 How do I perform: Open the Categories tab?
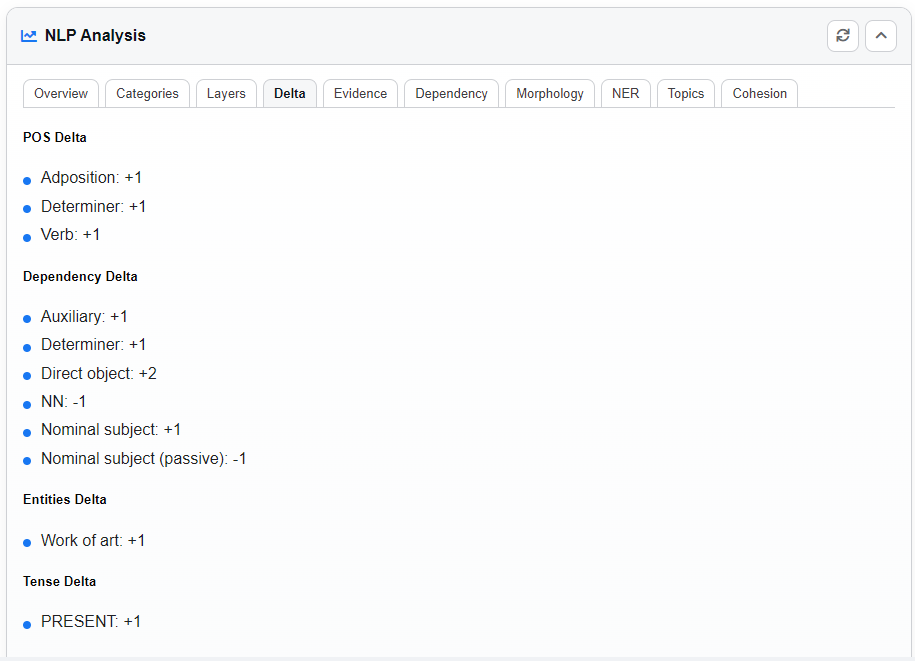147,93
